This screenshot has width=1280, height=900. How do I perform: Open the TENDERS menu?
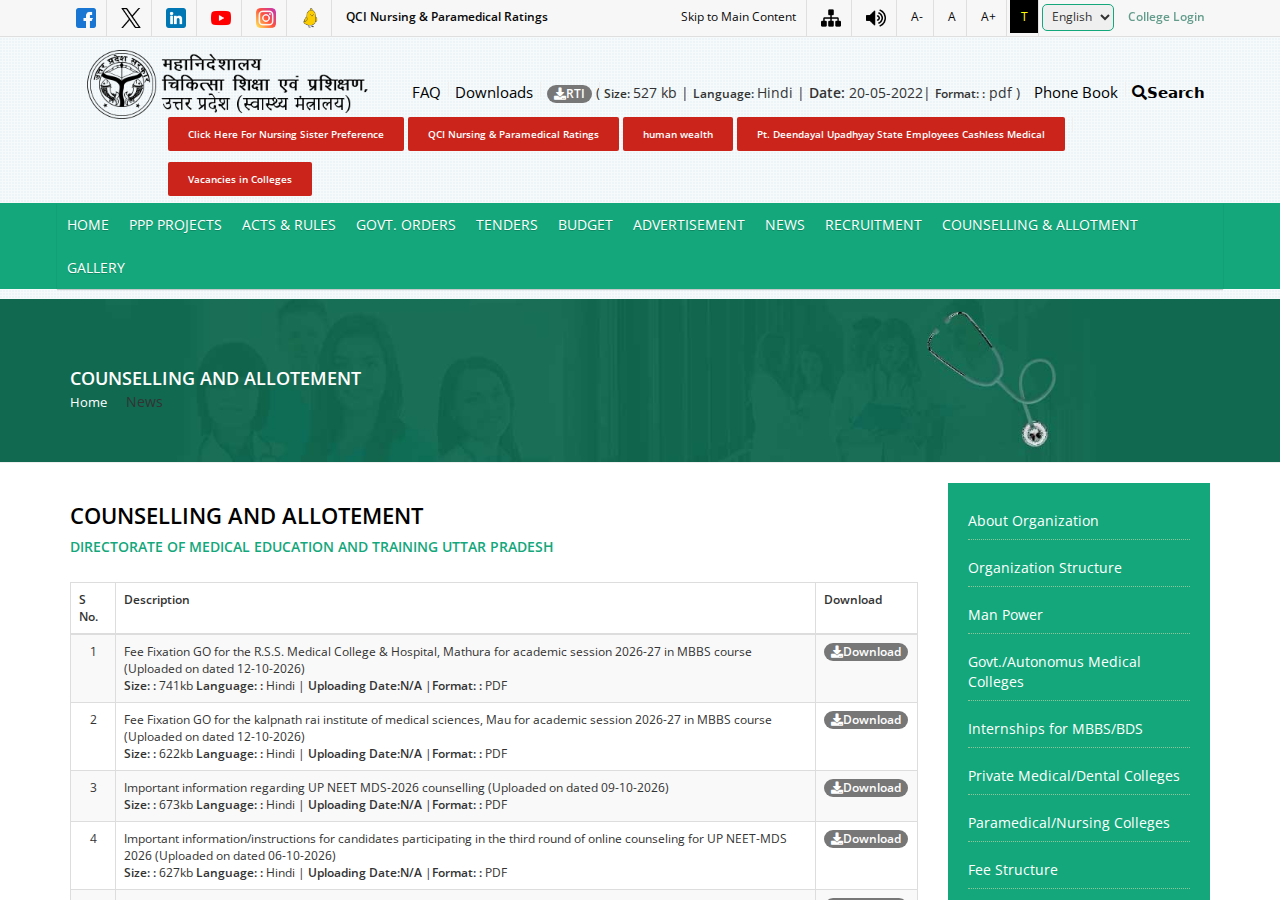click(507, 225)
